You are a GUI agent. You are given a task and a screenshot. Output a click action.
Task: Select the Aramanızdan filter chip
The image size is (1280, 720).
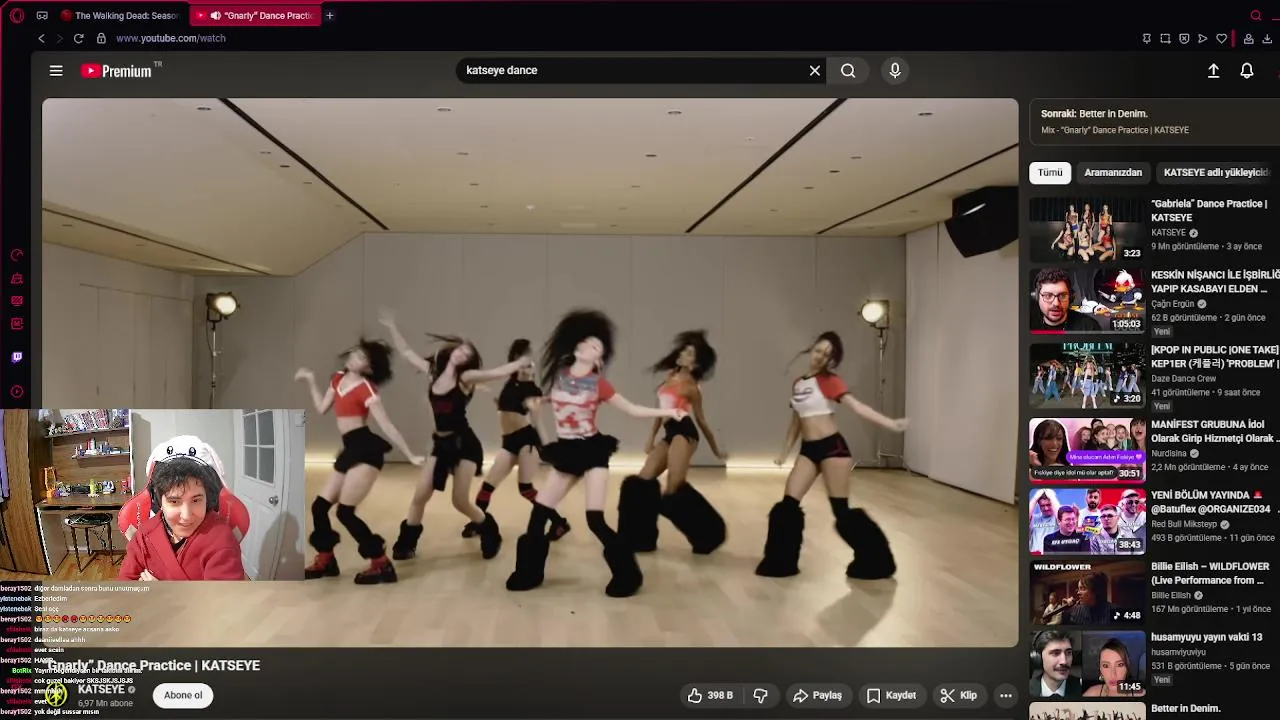click(1113, 172)
